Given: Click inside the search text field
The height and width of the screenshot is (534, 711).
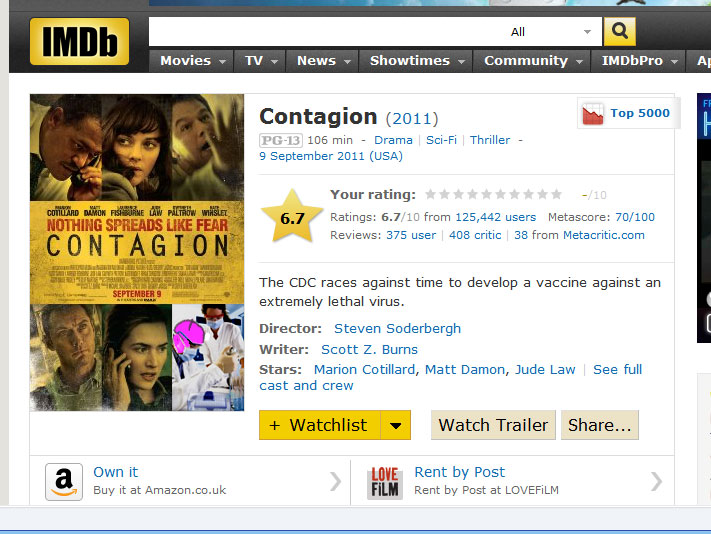Looking at the screenshot, I should click(x=324, y=32).
